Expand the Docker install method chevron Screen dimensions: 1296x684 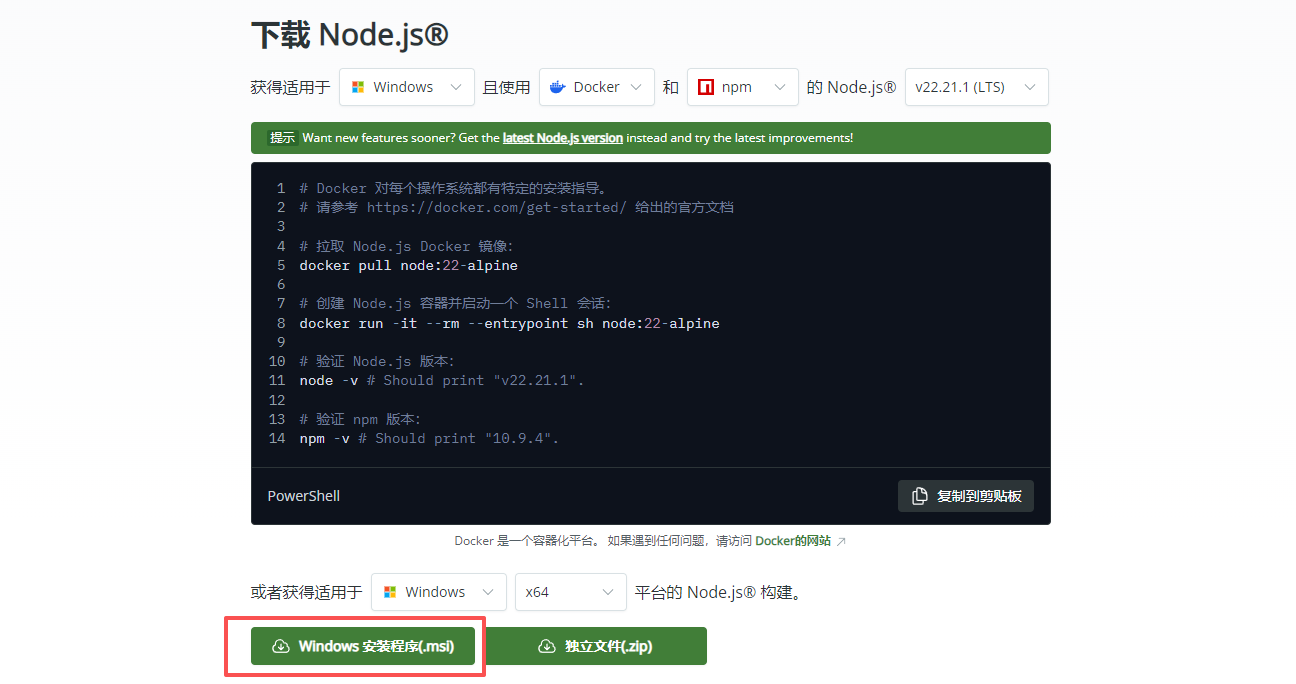[x=637, y=87]
